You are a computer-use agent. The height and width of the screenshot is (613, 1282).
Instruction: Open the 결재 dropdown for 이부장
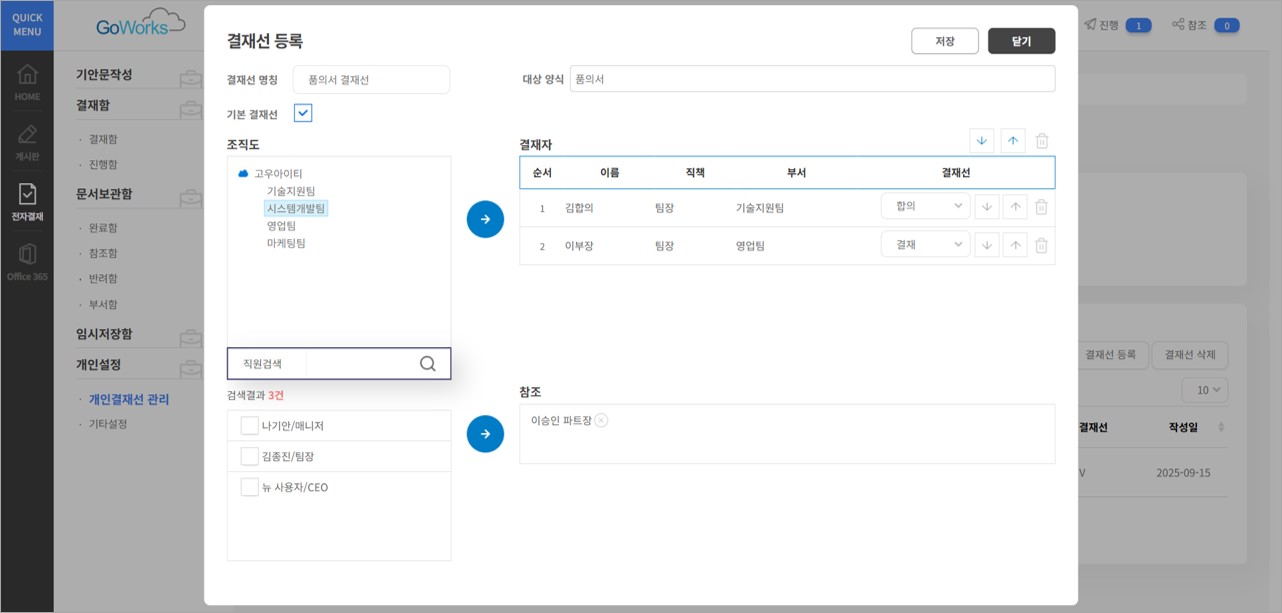926,244
